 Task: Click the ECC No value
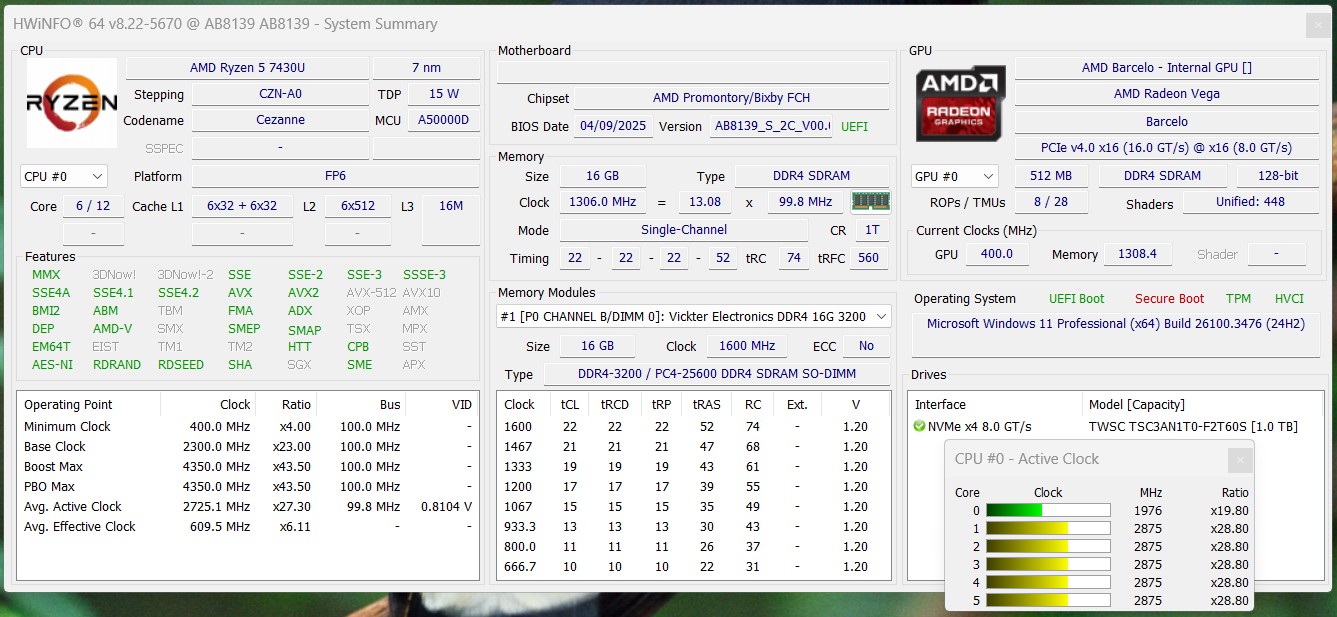(866, 346)
